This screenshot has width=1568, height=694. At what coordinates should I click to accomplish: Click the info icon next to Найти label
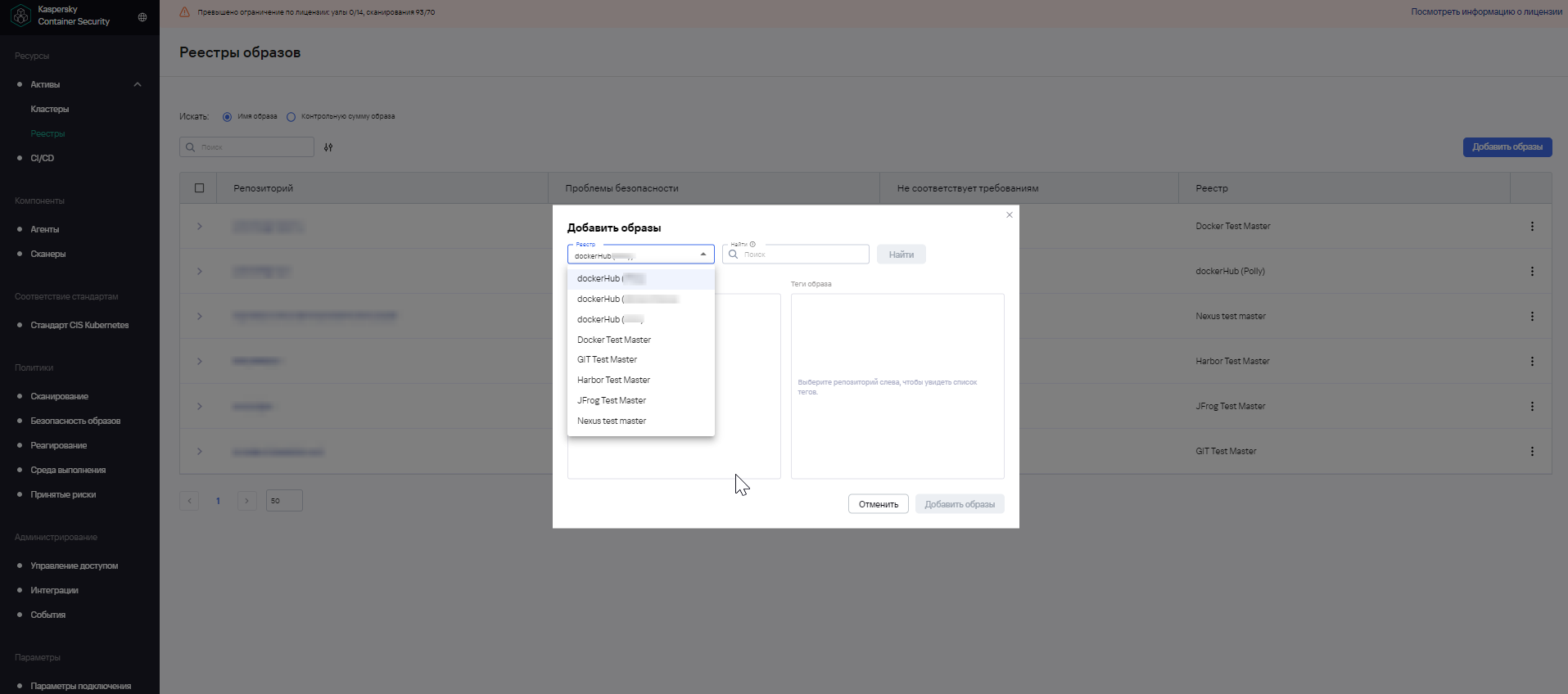(752, 244)
